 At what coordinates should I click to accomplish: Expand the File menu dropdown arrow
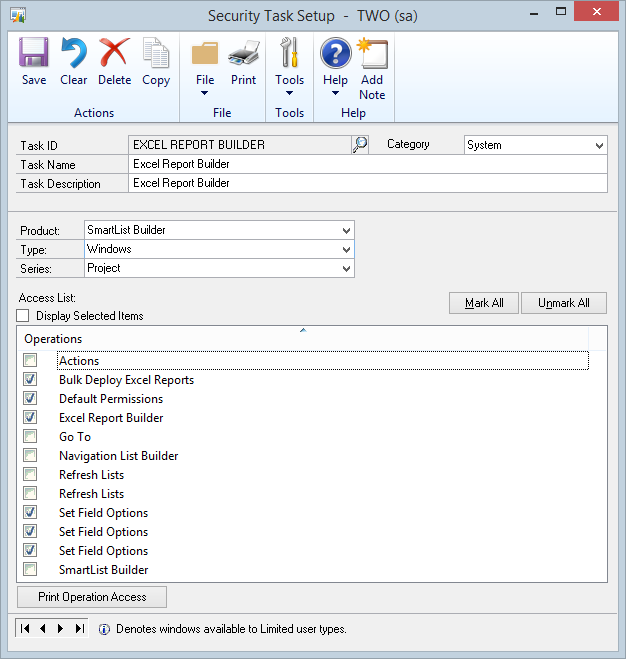click(x=204, y=93)
